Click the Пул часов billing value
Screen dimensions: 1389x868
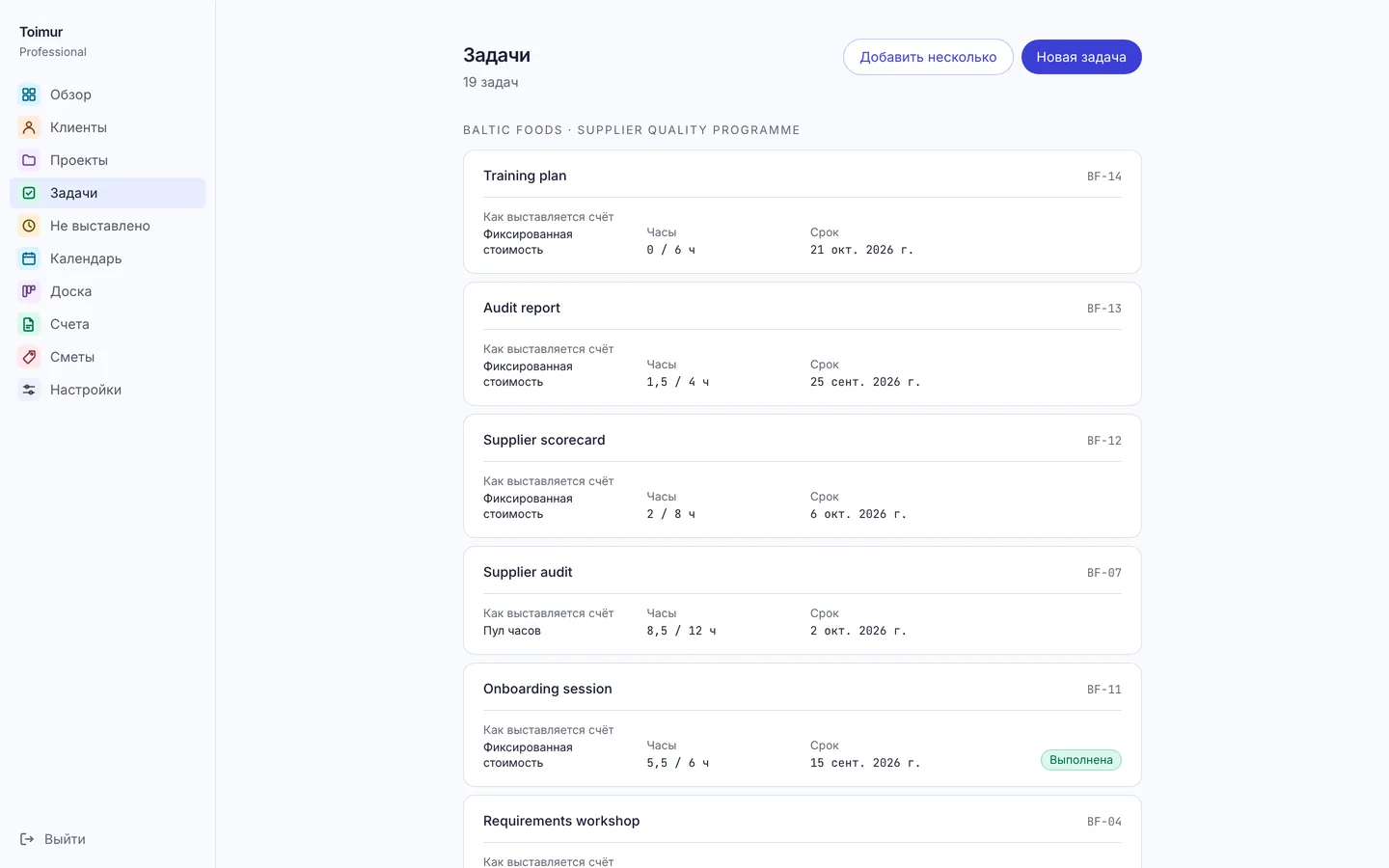coord(512,631)
